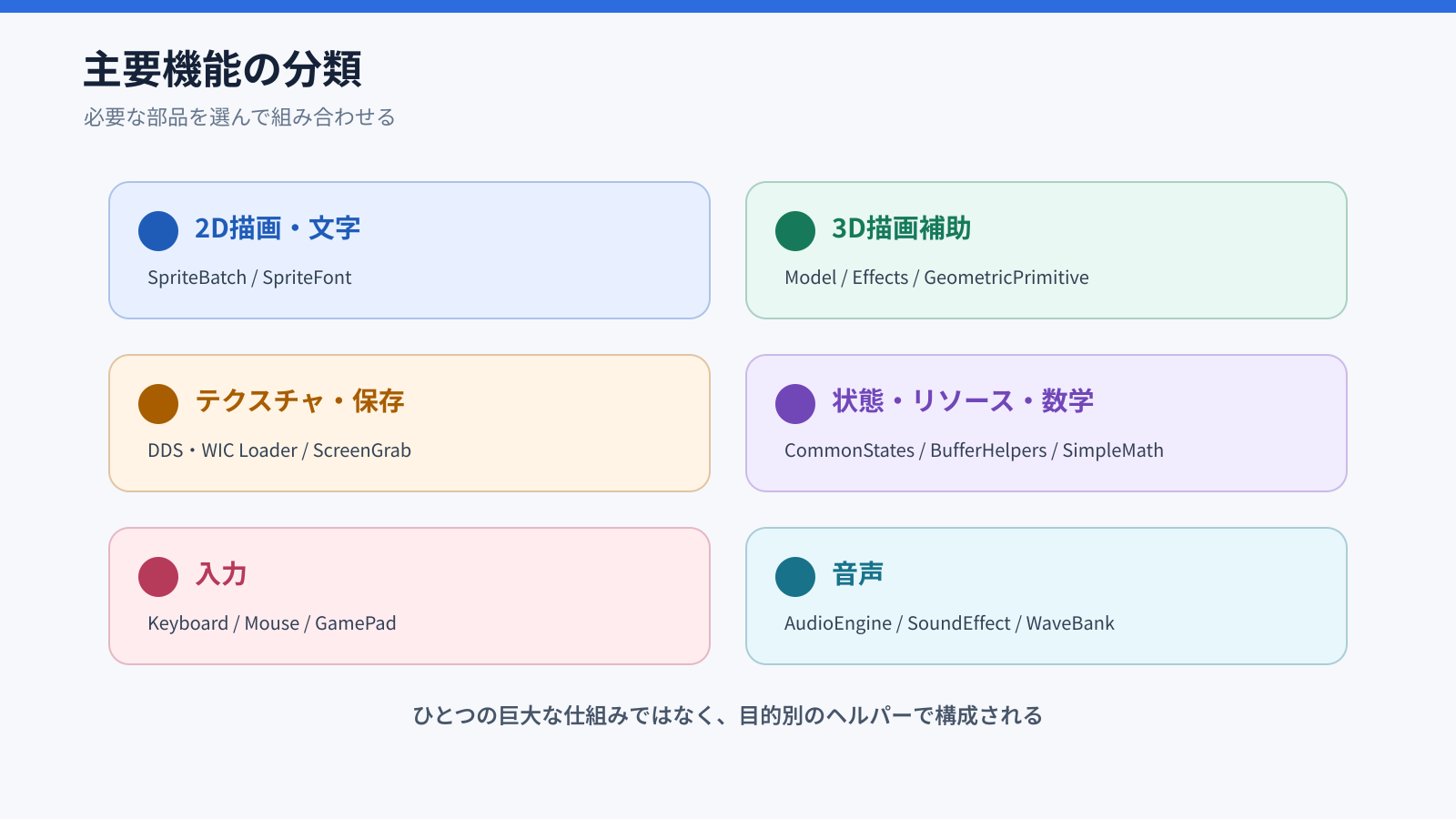Click the teal circle beside 音声
The image size is (1456, 819).
pyautogui.click(x=795, y=577)
